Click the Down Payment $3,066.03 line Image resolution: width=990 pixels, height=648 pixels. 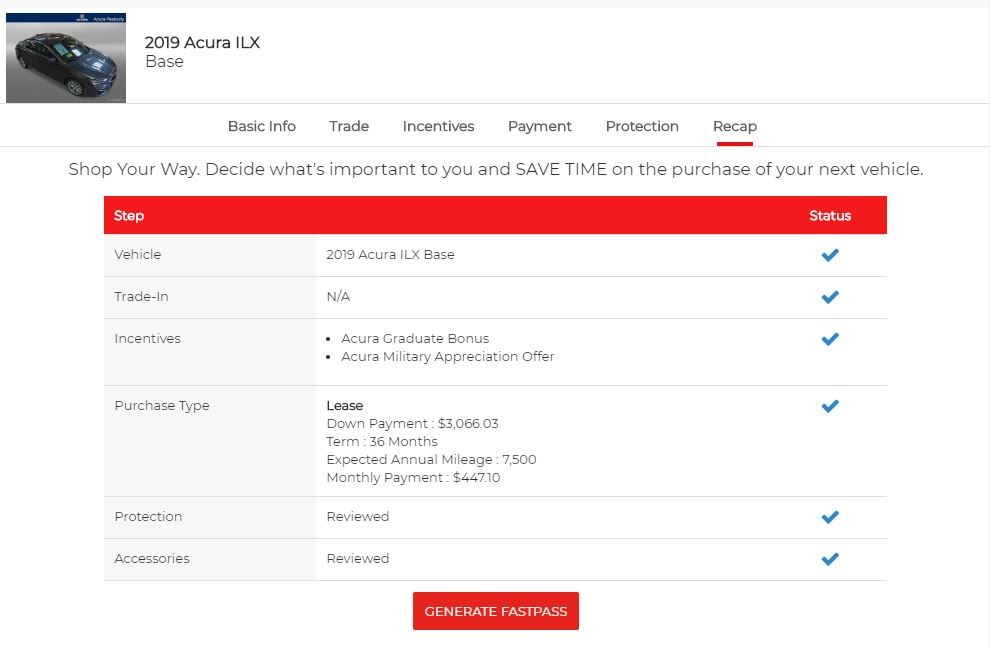point(412,423)
